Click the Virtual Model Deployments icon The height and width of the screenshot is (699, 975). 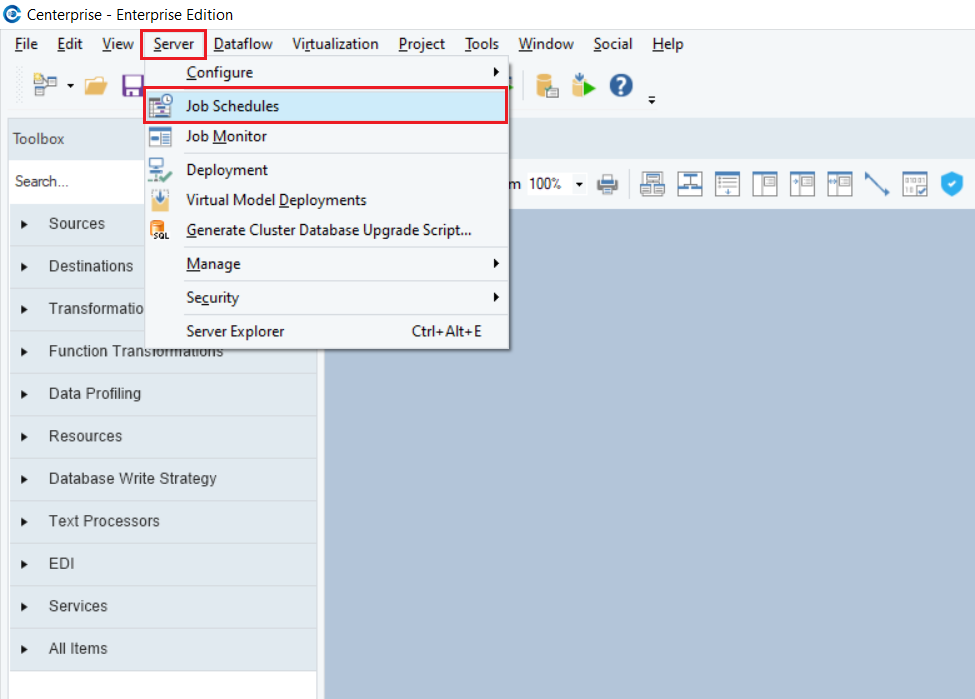160,200
